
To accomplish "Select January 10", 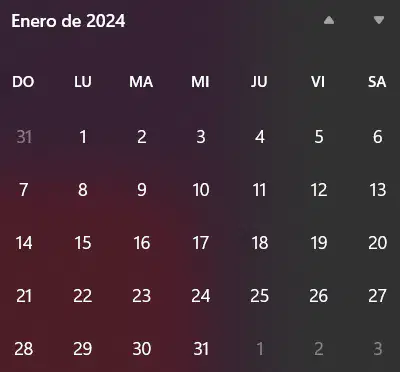I will (201, 190).
